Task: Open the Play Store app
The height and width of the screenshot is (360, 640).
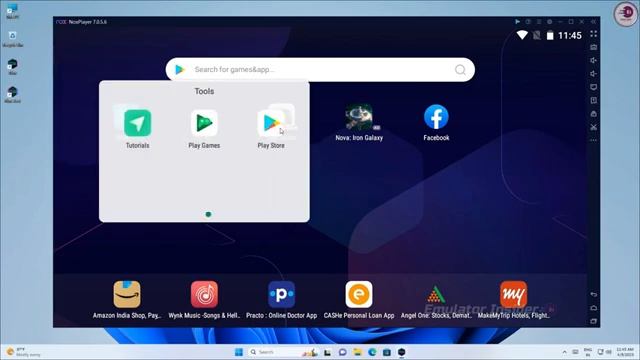Action: pos(271,123)
